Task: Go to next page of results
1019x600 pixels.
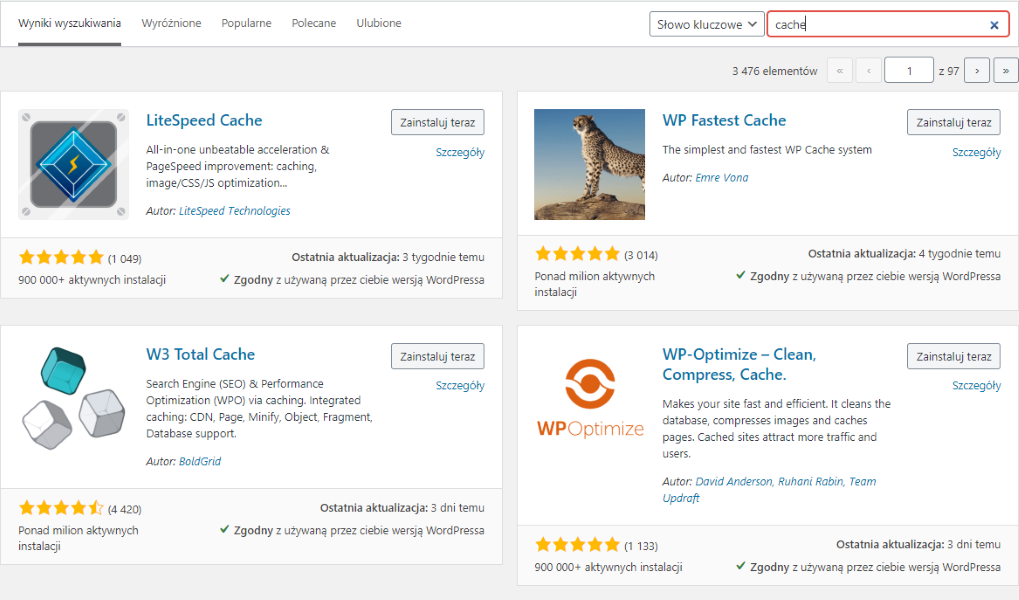Action: click(x=976, y=71)
